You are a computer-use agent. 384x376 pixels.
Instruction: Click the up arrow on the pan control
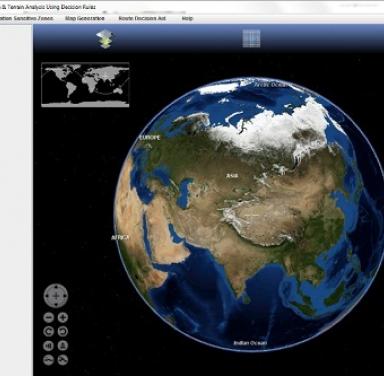click(x=56, y=288)
